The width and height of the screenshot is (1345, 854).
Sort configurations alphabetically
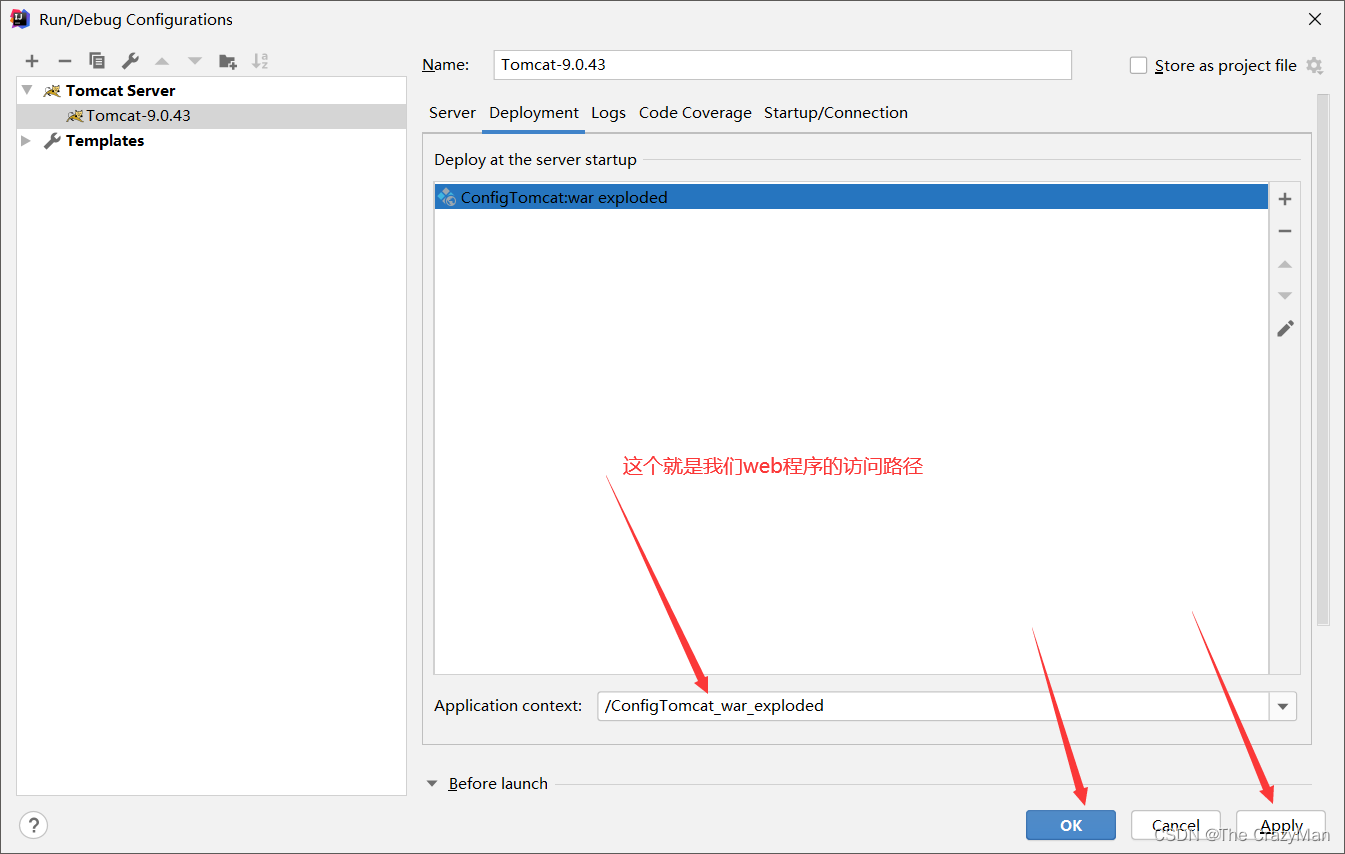260,61
